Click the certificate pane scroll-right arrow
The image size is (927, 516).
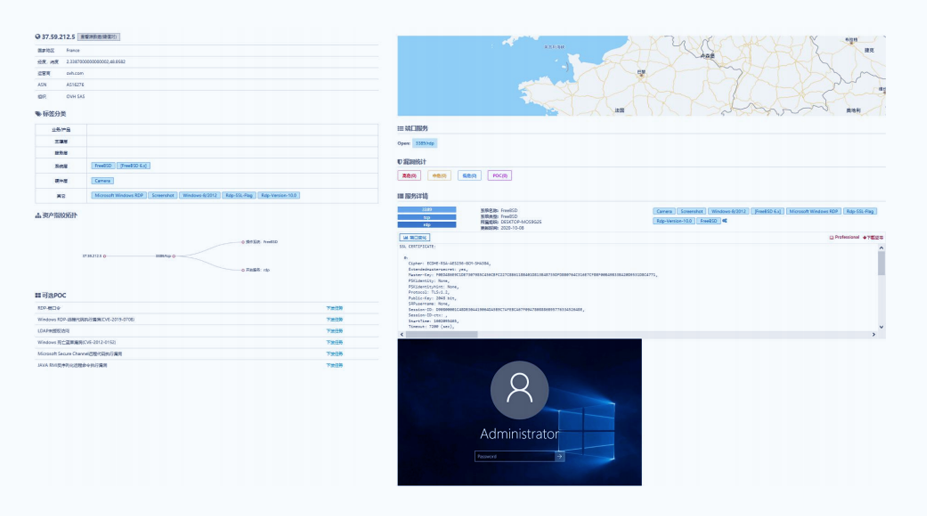[x=874, y=335]
